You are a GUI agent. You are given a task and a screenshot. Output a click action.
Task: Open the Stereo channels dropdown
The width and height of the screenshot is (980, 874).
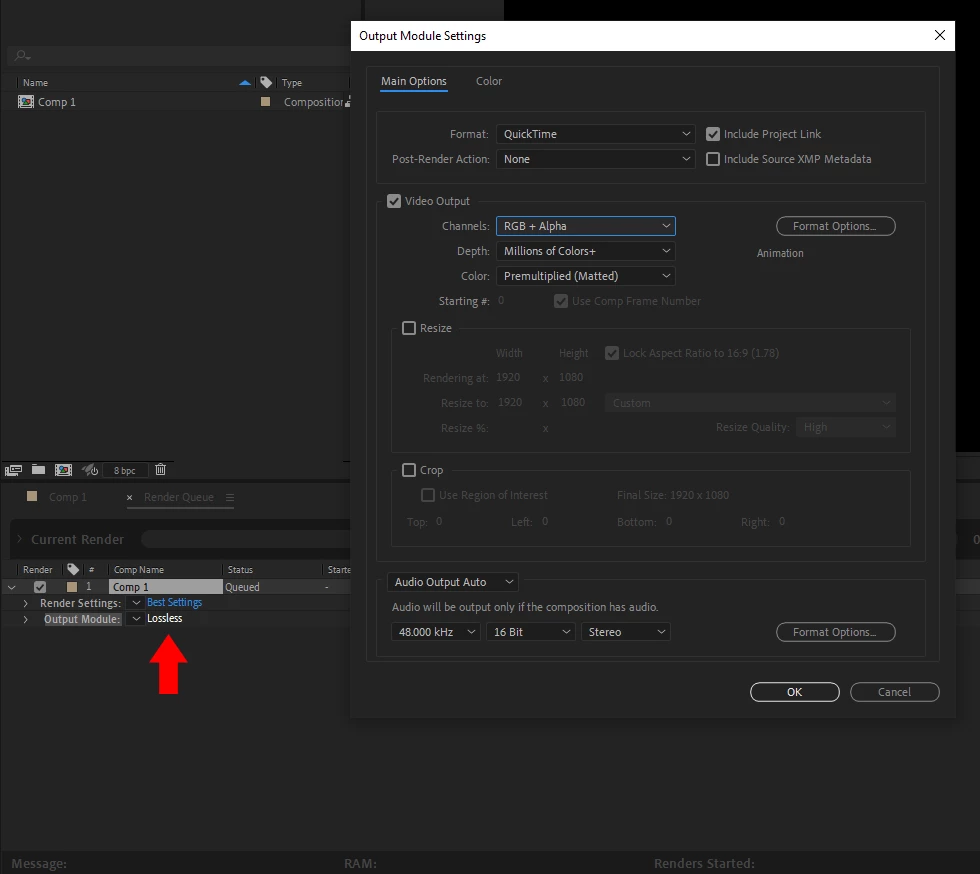[626, 632]
